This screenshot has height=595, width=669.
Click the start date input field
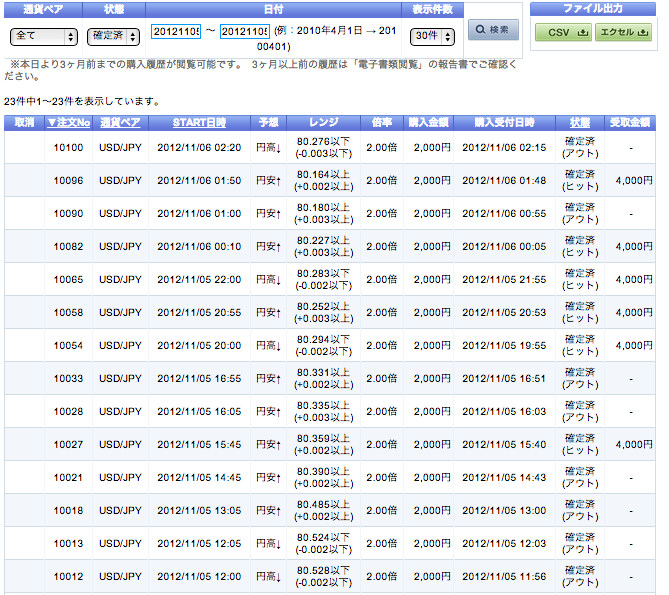pos(176,32)
